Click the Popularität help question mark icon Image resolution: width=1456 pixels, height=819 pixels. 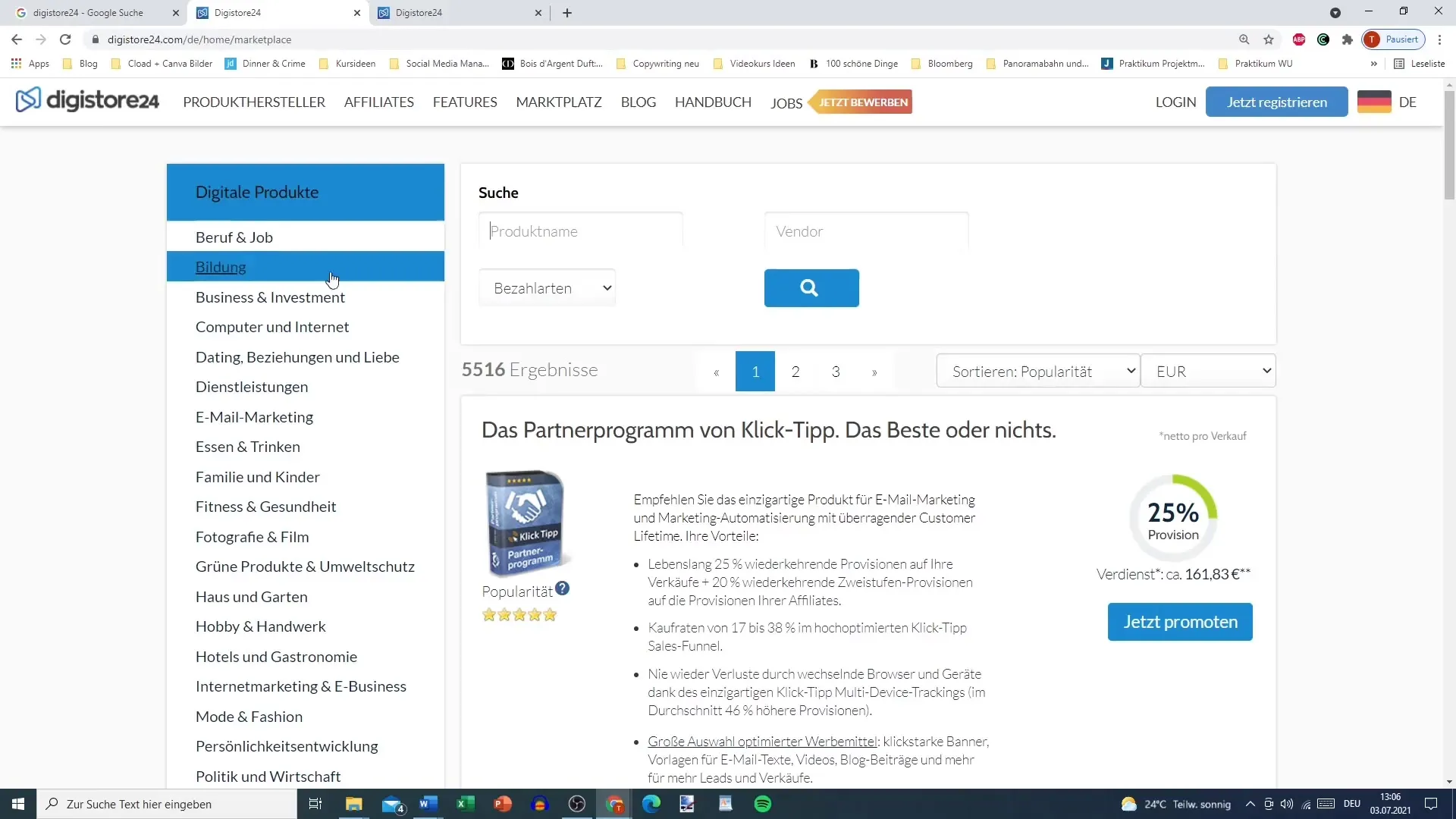click(x=562, y=588)
